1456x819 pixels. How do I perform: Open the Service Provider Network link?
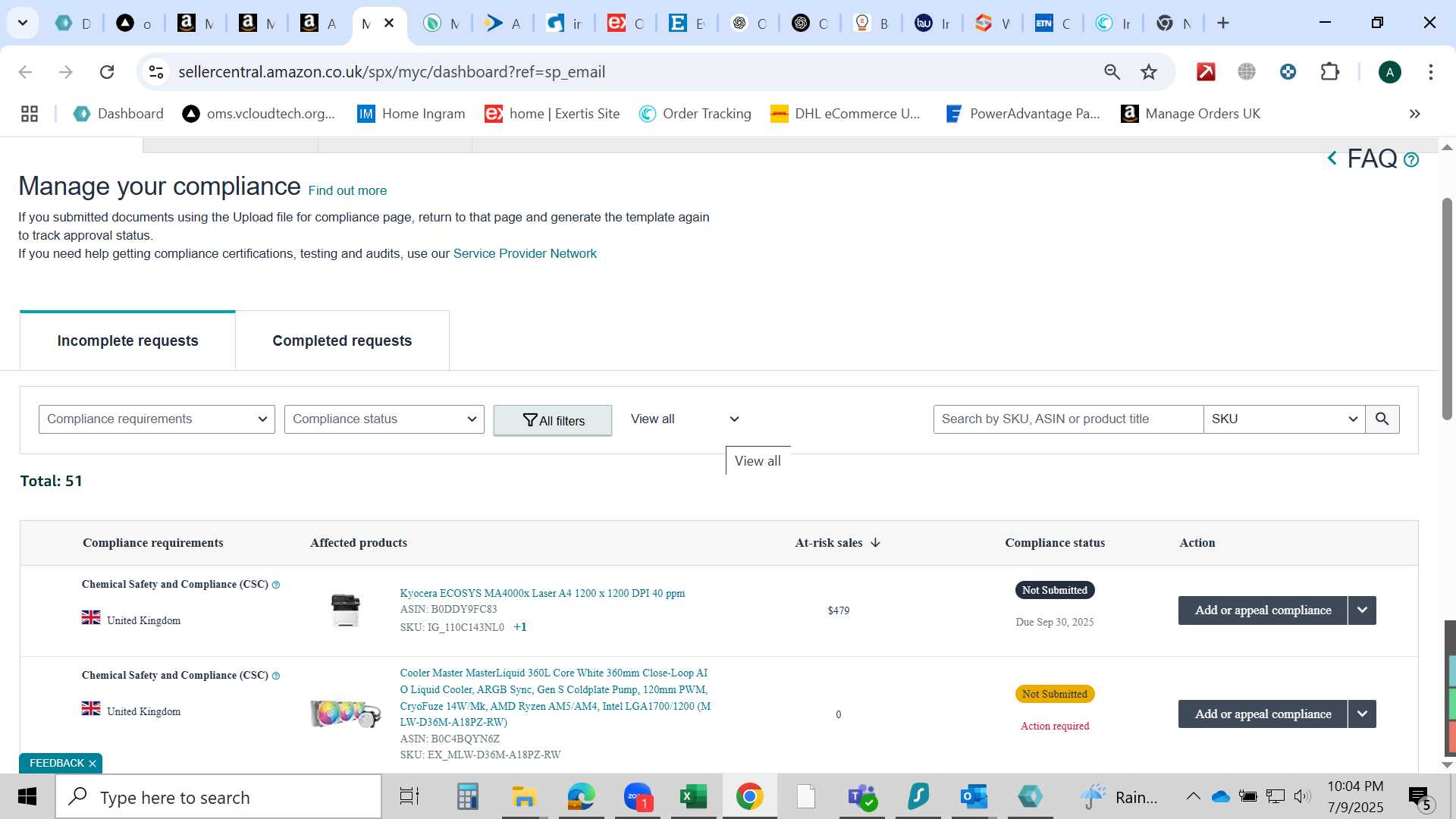(525, 253)
